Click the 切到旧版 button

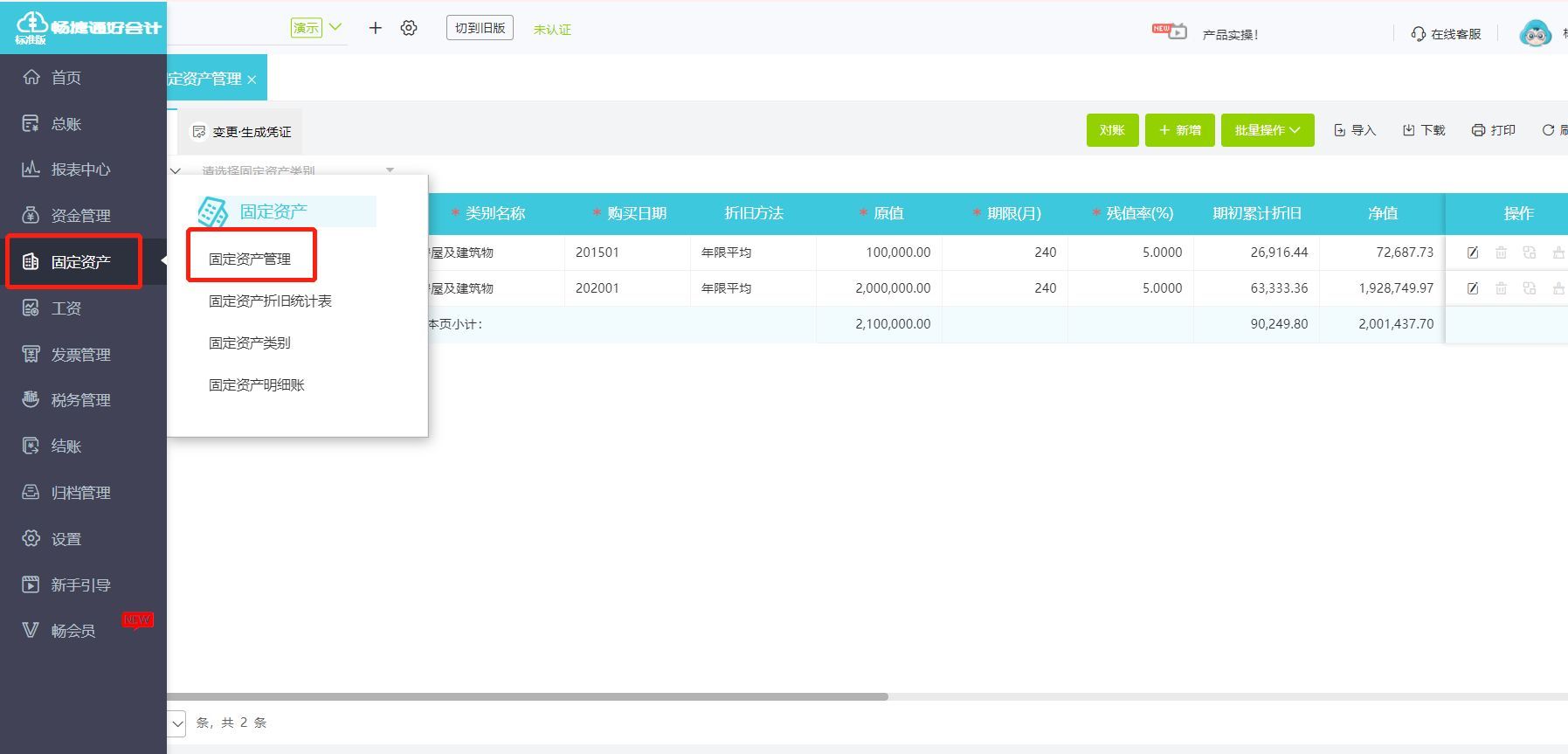click(x=480, y=28)
